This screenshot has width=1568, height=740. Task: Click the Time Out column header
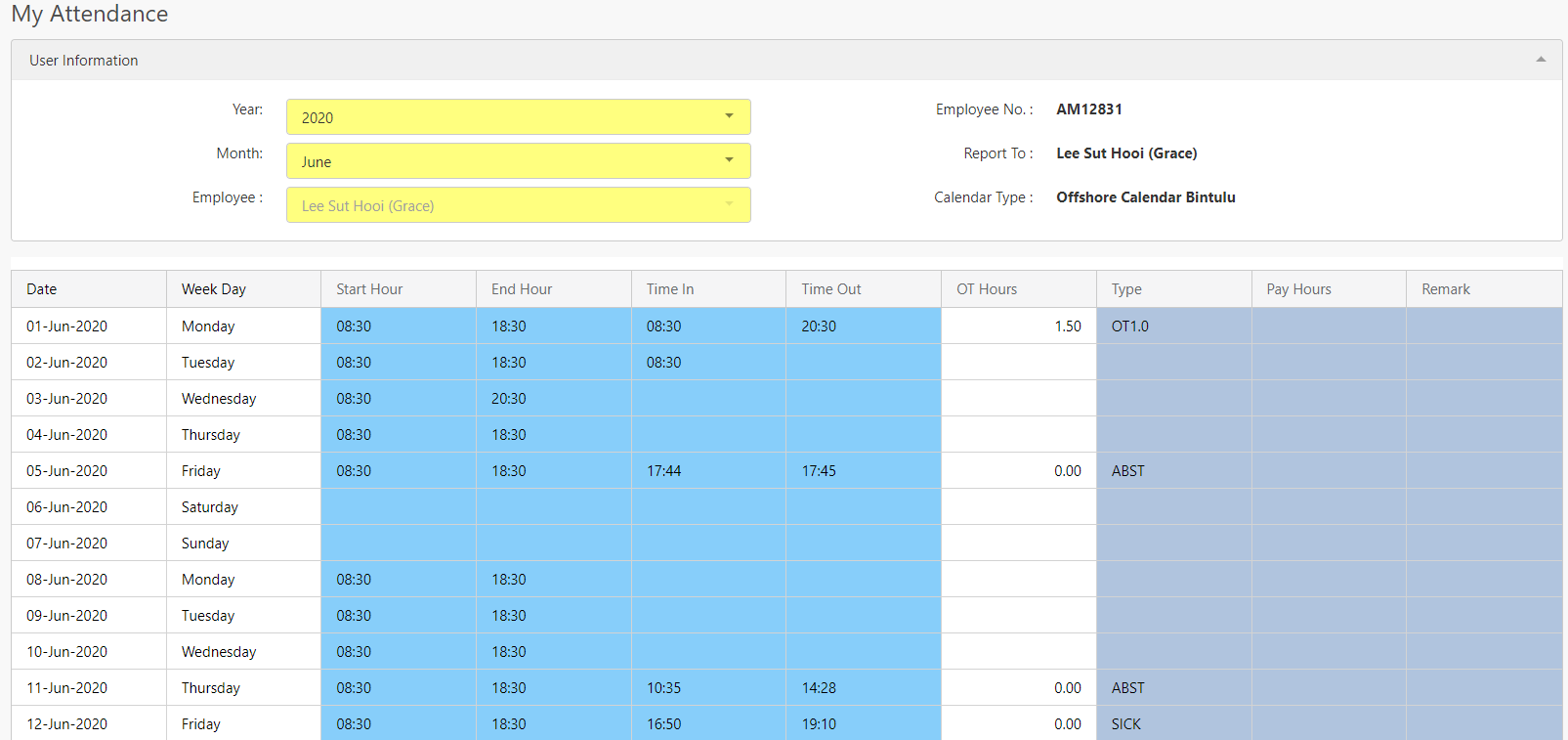point(864,289)
